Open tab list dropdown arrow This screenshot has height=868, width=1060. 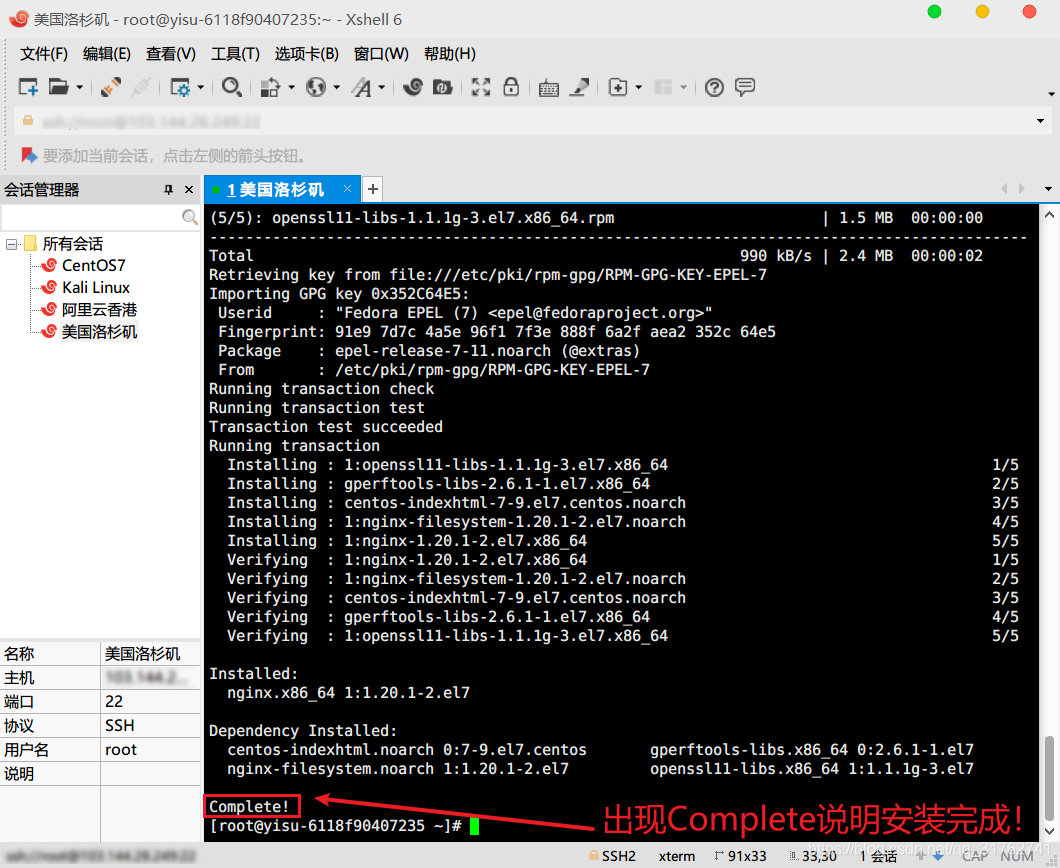pos(1048,189)
